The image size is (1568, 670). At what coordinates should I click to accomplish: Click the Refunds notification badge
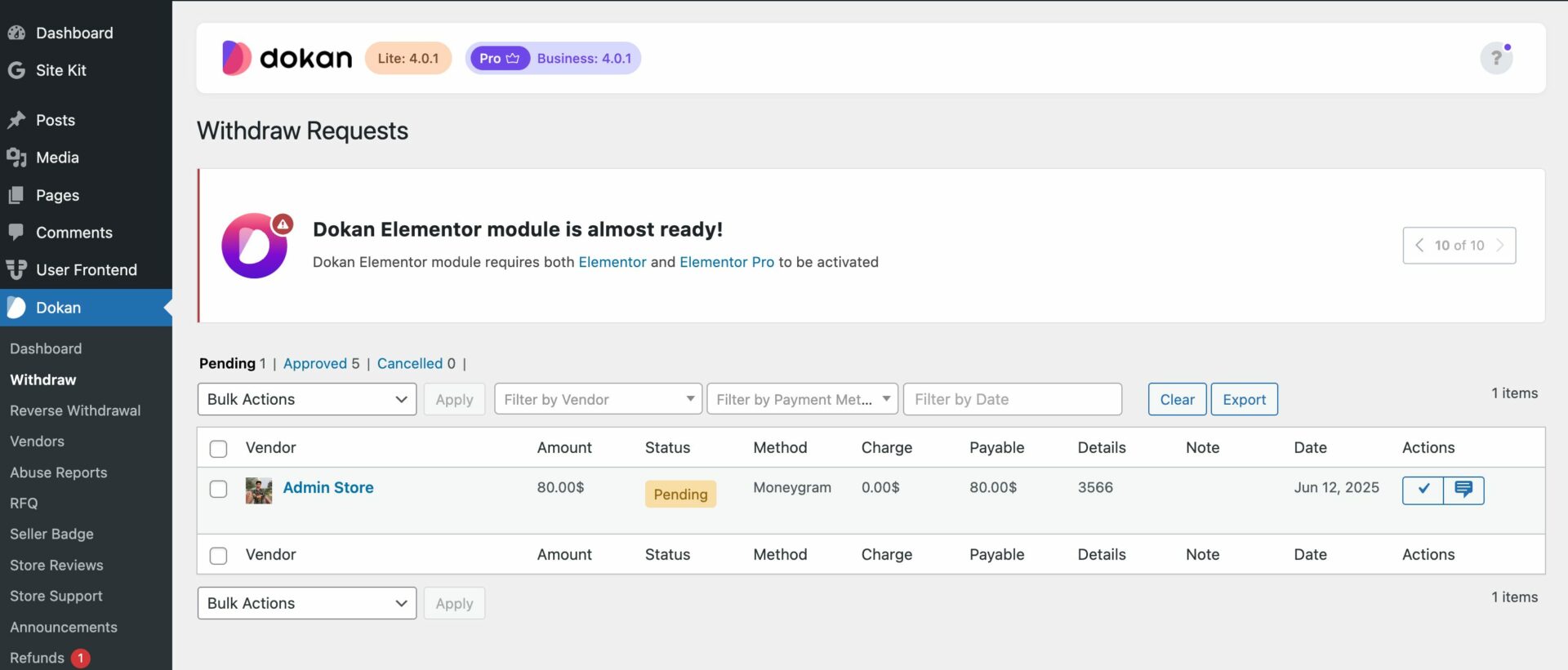pos(81,658)
